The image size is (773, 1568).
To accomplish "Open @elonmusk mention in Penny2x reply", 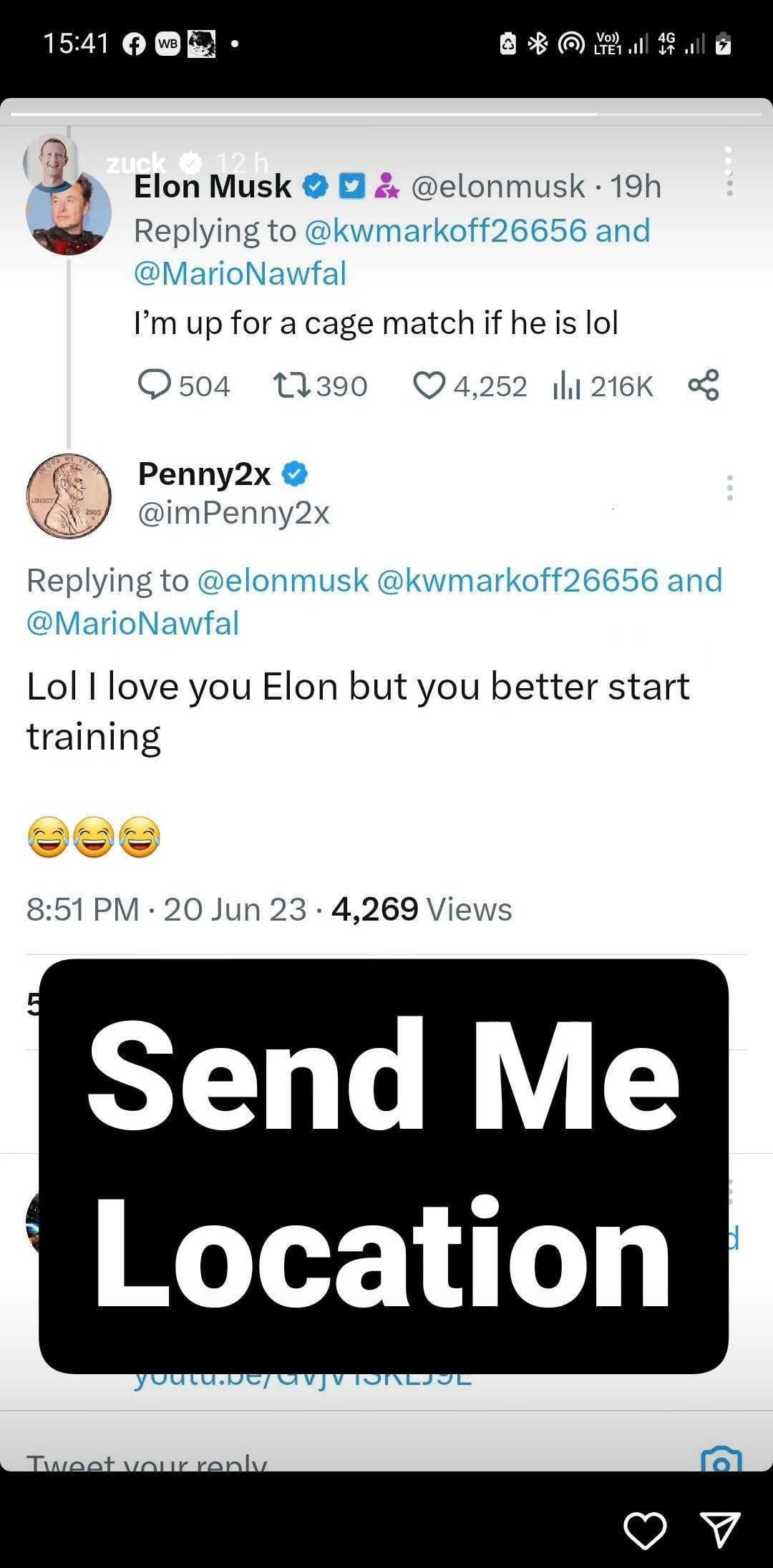I will pyautogui.click(x=282, y=581).
